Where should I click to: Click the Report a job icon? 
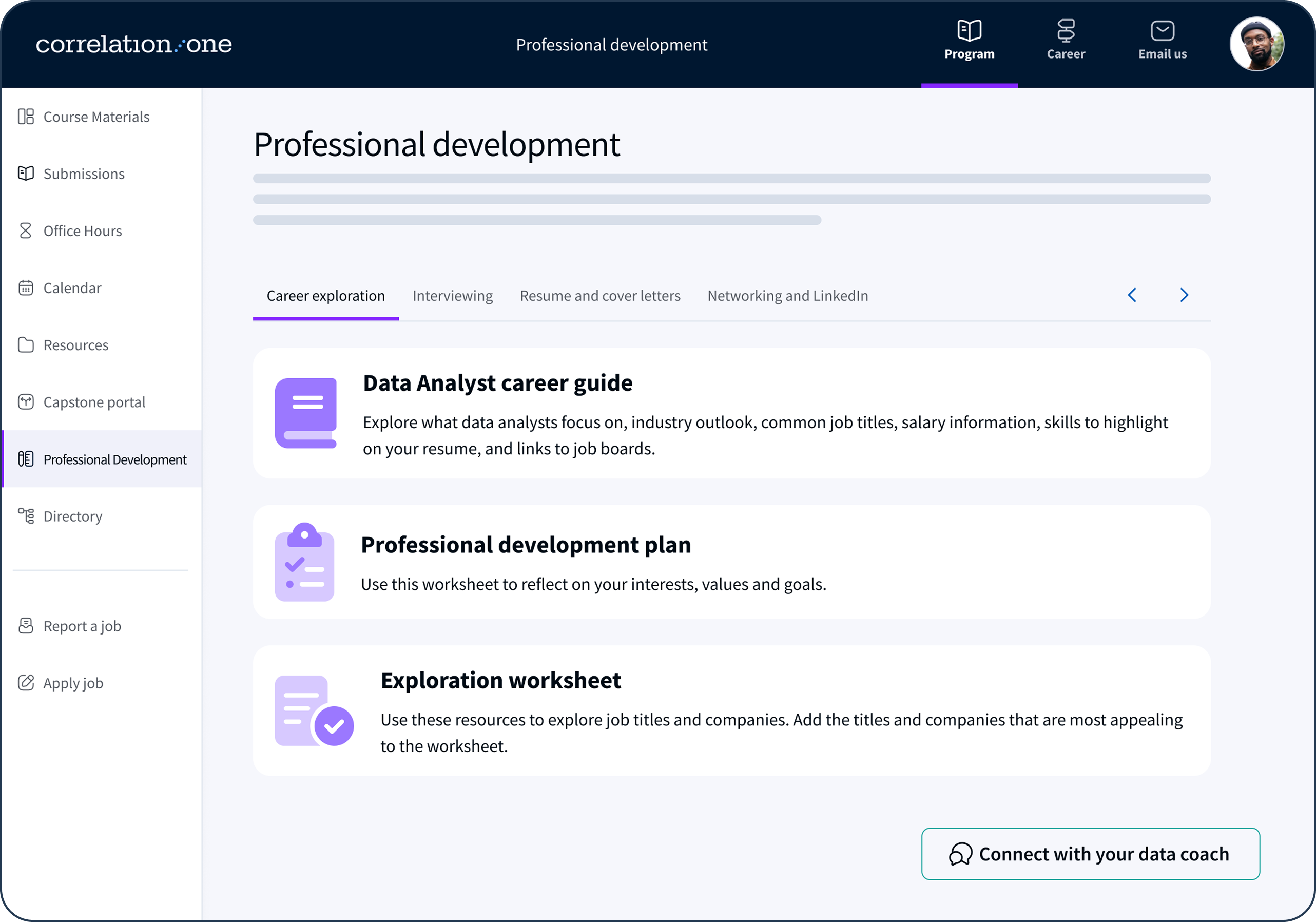26,626
